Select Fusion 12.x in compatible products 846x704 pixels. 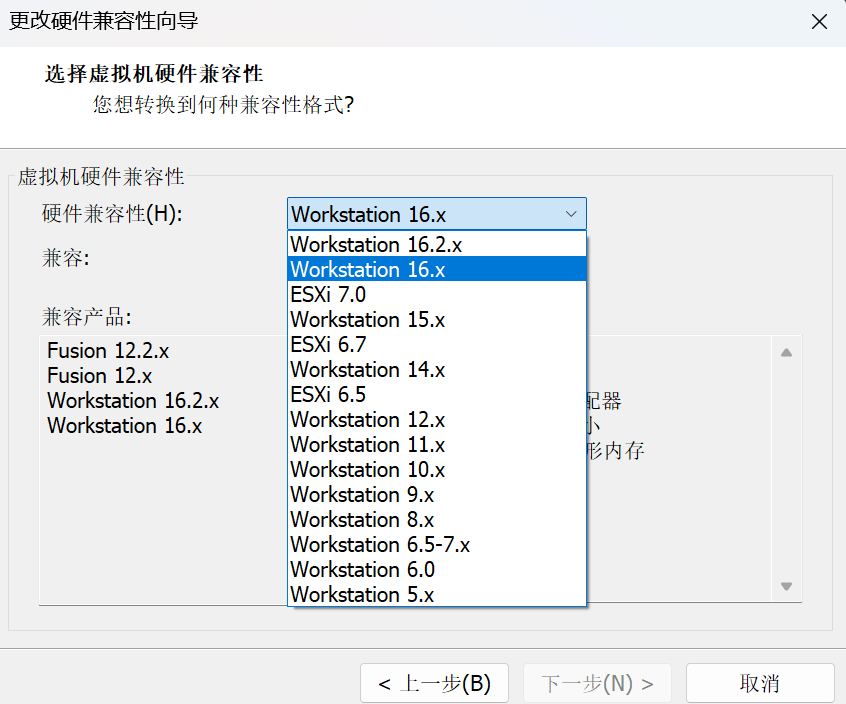click(x=100, y=375)
